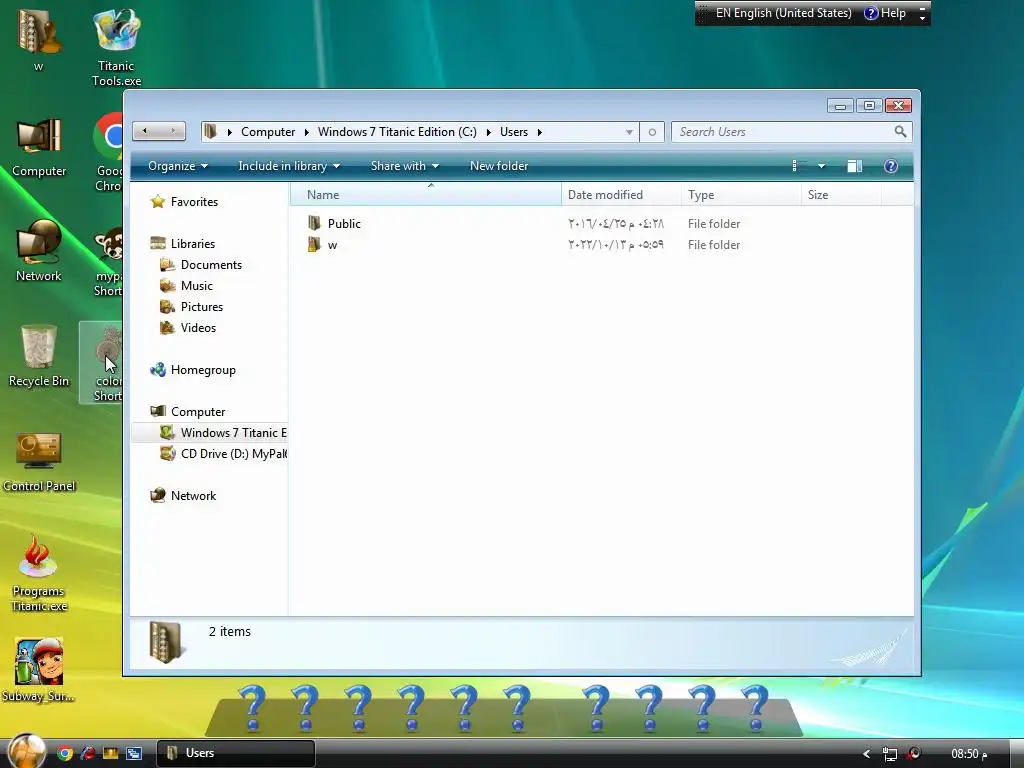1024x768 pixels.
Task: Click the '2 items' status text
Action: [x=230, y=632]
